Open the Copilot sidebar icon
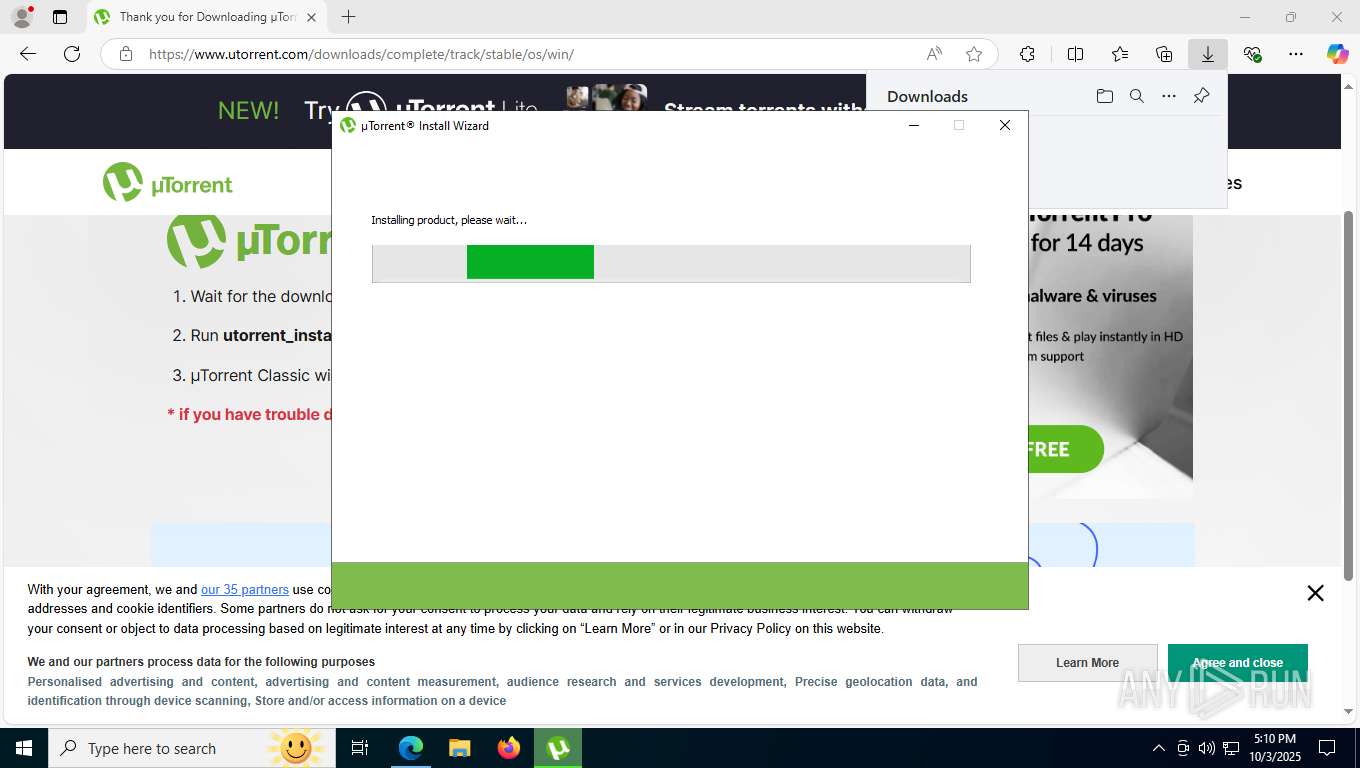Screen dimensions: 1360x768 (1337, 54)
